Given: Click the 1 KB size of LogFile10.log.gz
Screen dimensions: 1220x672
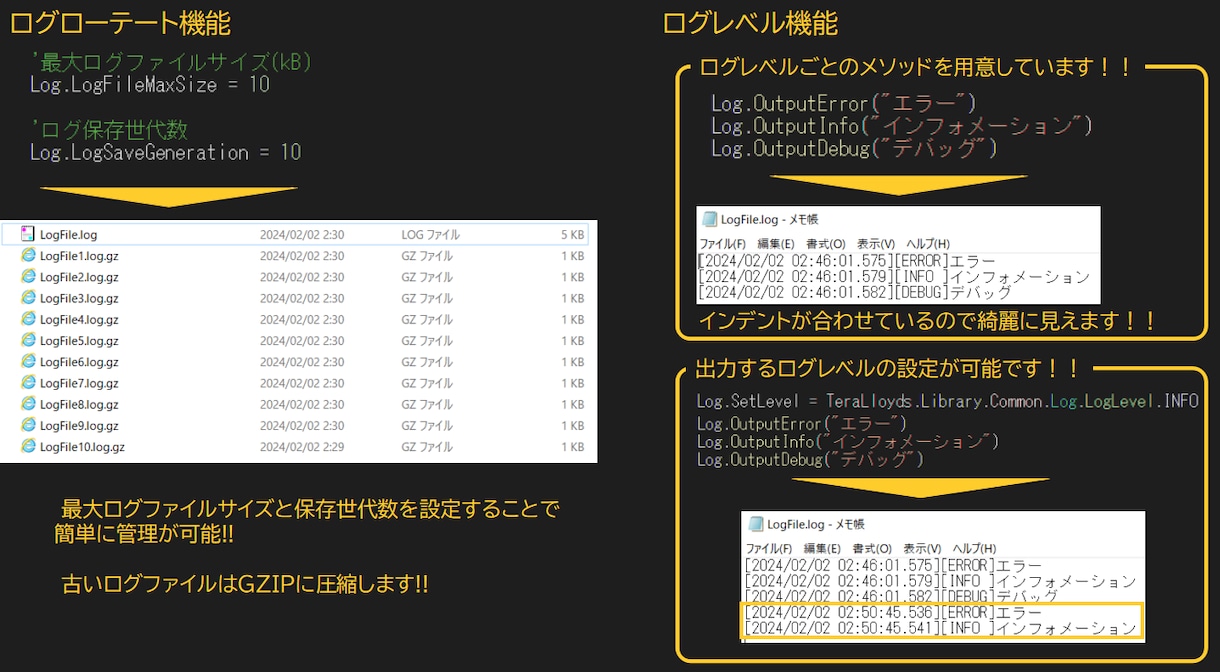Looking at the screenshot, I should (573, 447).
